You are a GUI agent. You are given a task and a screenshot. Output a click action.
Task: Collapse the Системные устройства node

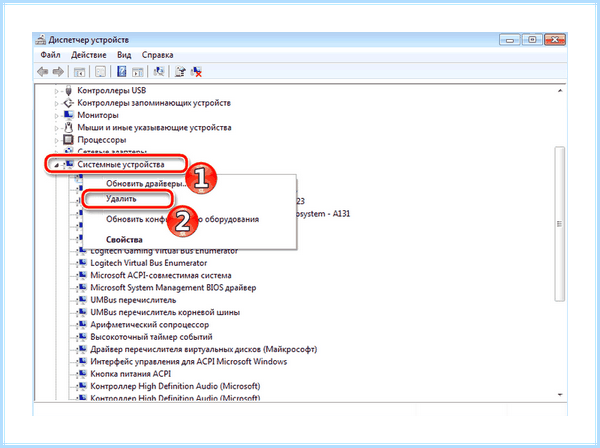(x=56, y=165)
